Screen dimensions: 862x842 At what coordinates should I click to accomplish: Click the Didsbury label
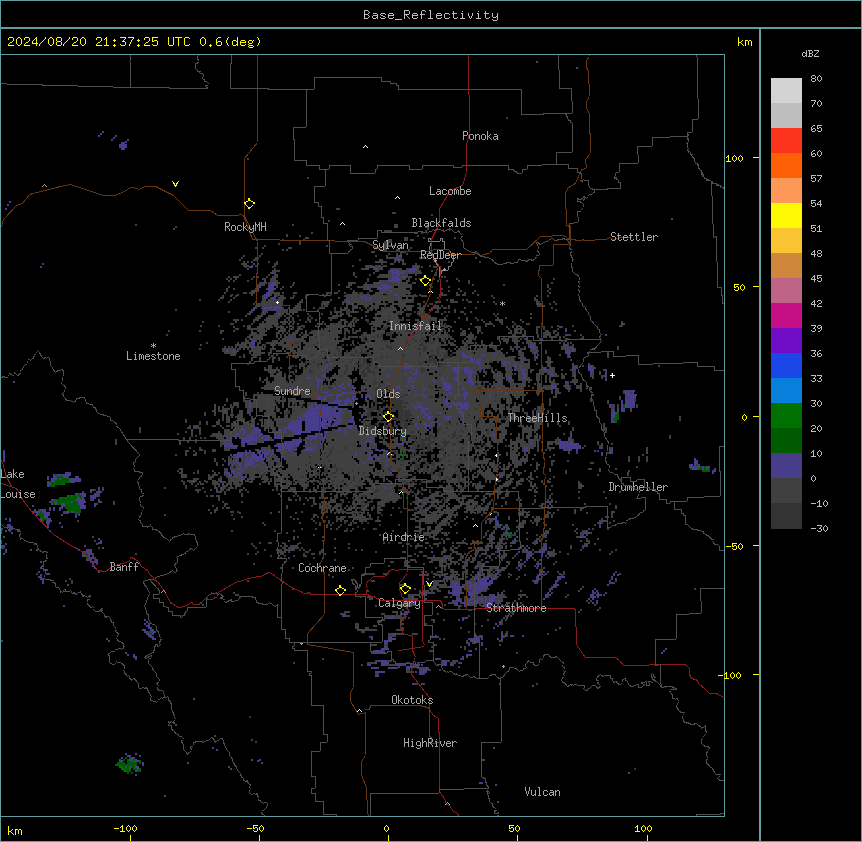(383, 431)
